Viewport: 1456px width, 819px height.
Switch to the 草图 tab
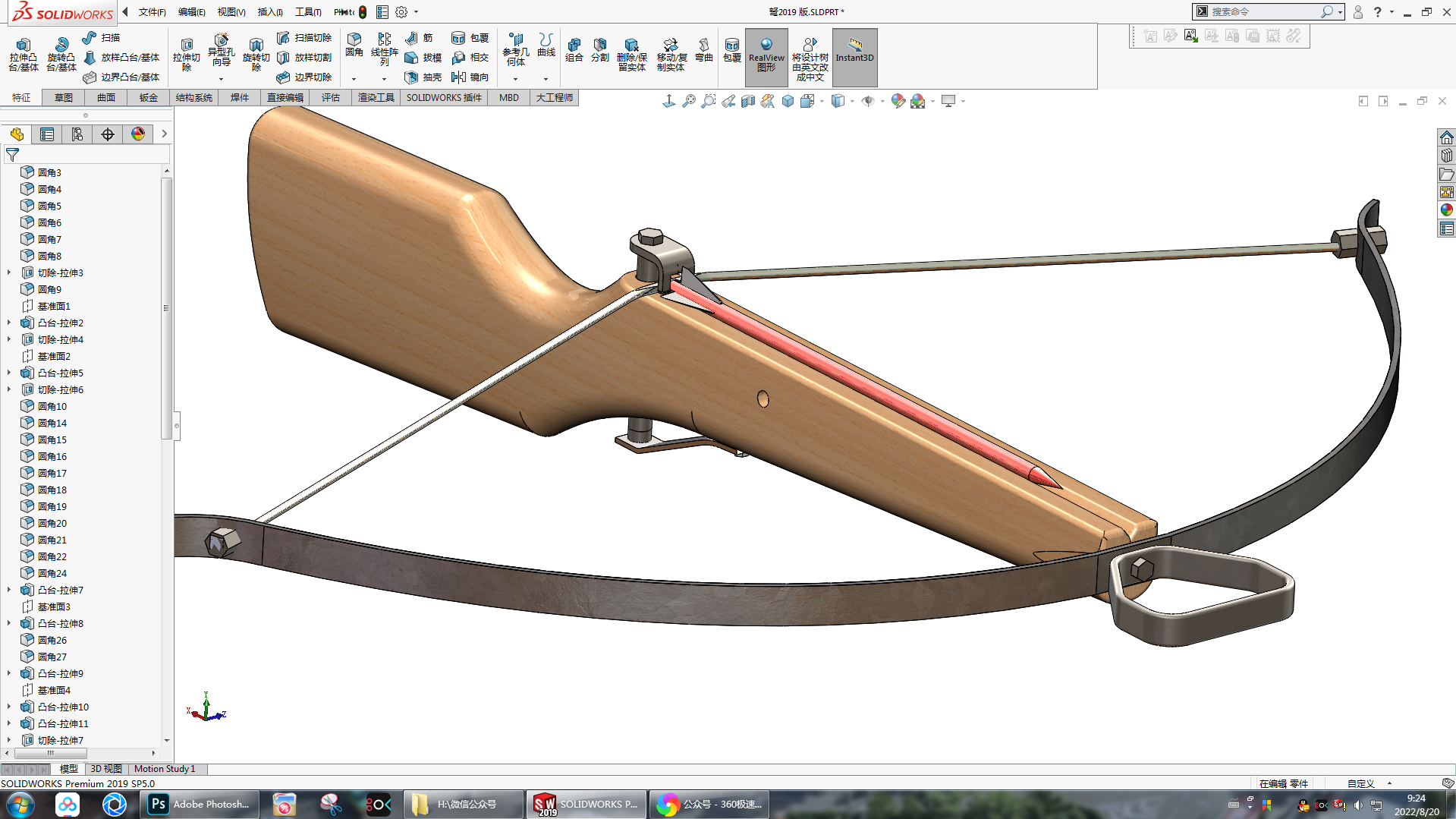64,97
